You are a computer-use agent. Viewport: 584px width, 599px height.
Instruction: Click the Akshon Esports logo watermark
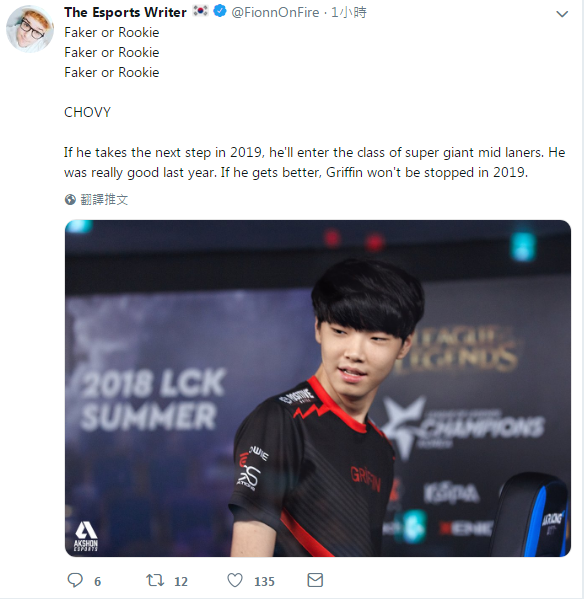pyautogui.click(x=86, y=536)
